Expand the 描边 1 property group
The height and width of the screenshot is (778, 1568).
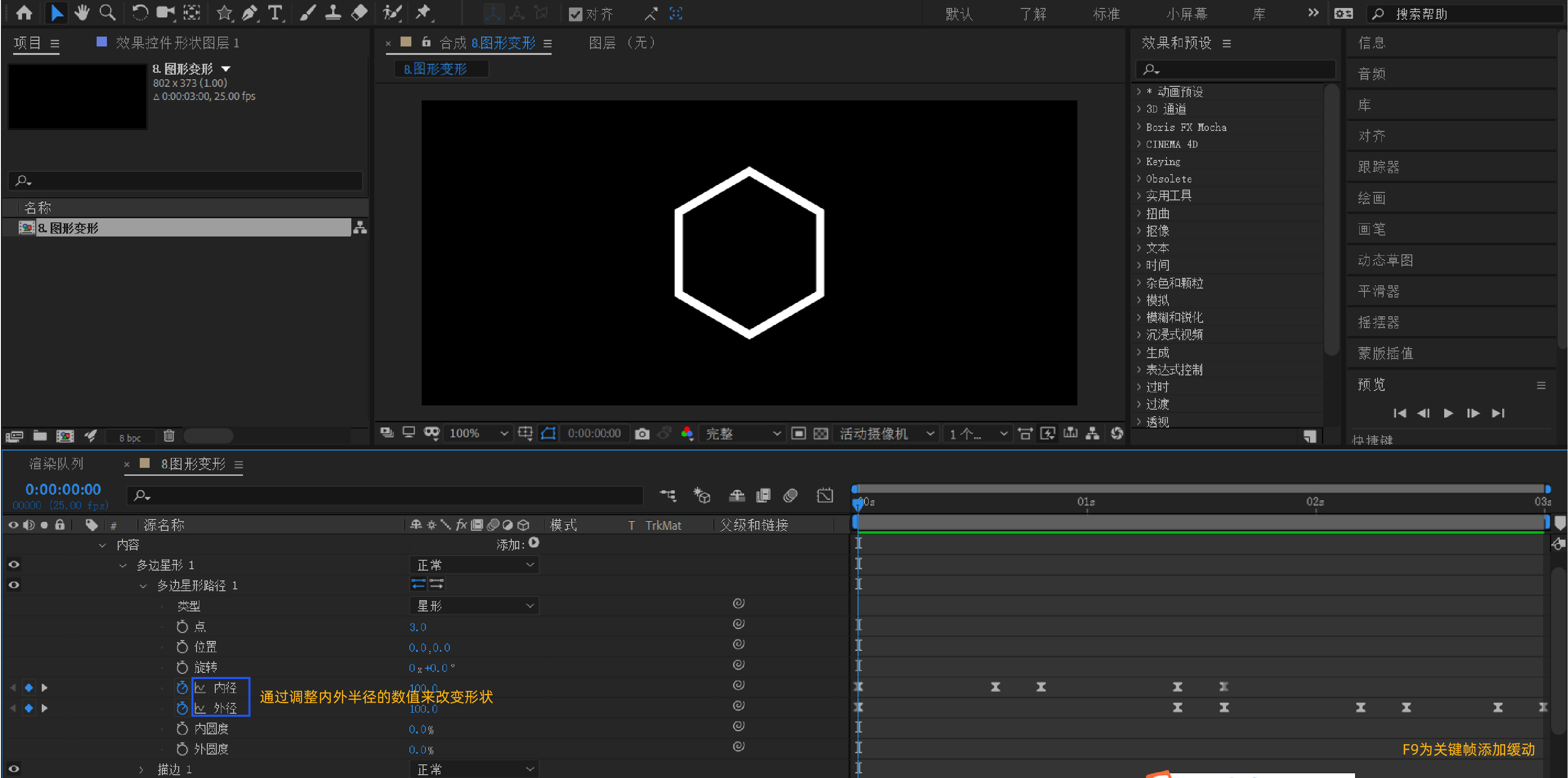[141, 770]
